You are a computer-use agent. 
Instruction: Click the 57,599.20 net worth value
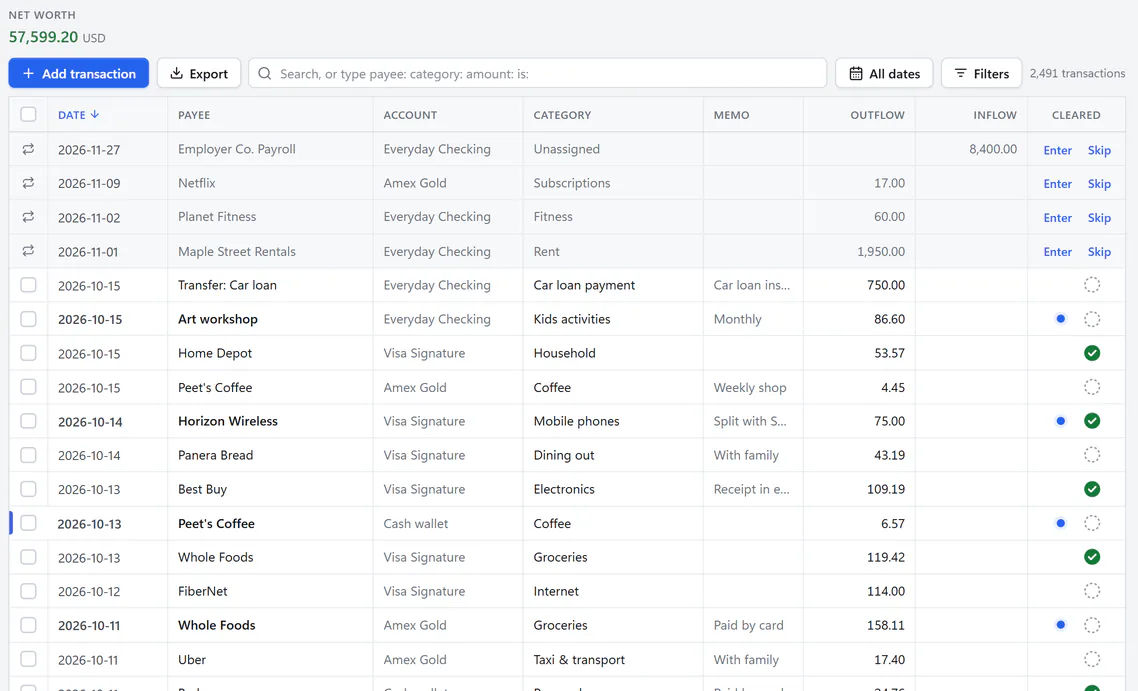click(44, 37)
